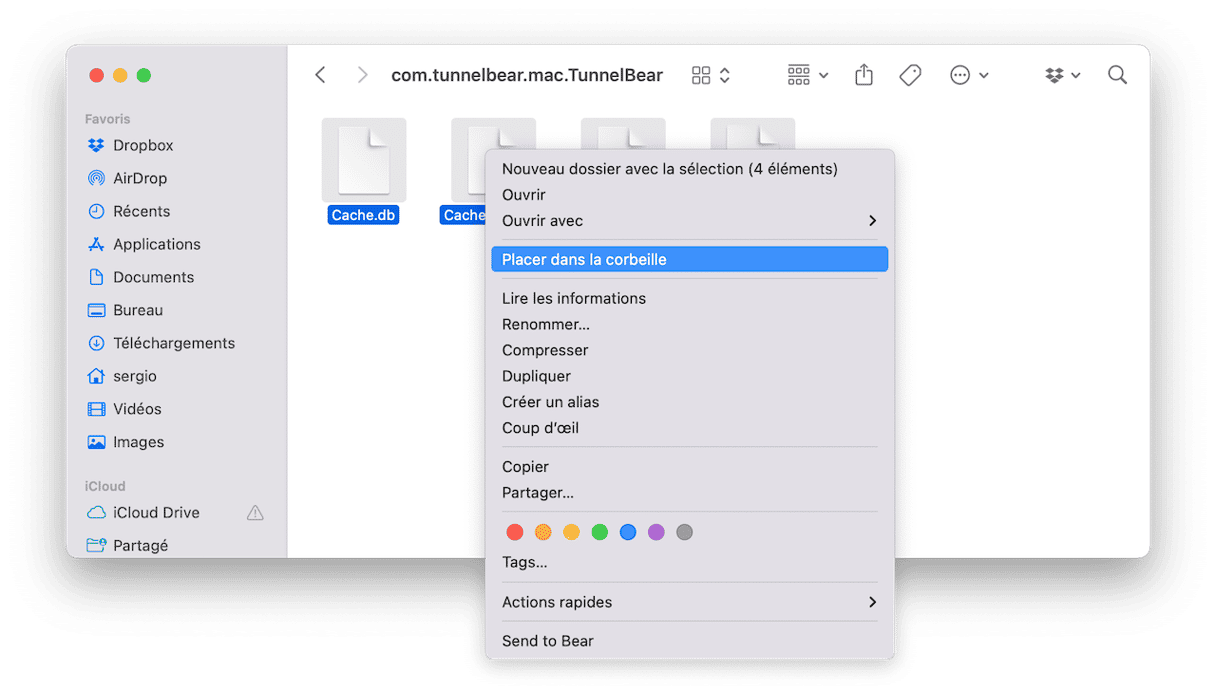Go back with the left chevron
1216x691 pixels.
point(320,75)
